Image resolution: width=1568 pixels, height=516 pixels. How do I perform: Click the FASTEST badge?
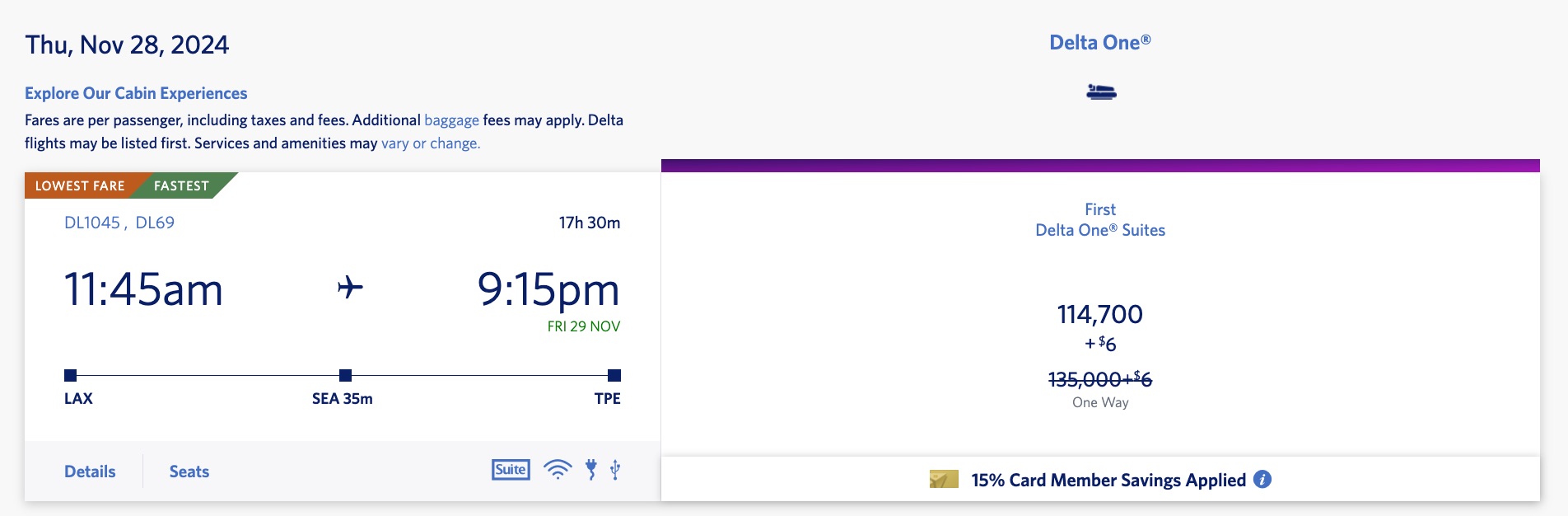coord(180,185)
